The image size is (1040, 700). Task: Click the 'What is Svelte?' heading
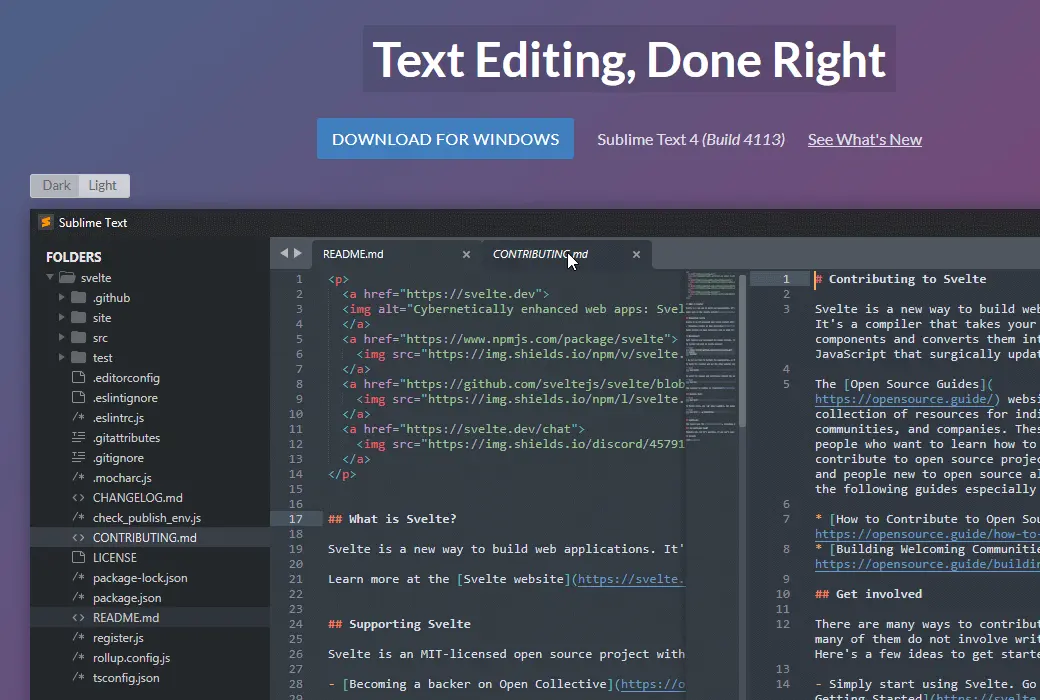pos(392,519)
